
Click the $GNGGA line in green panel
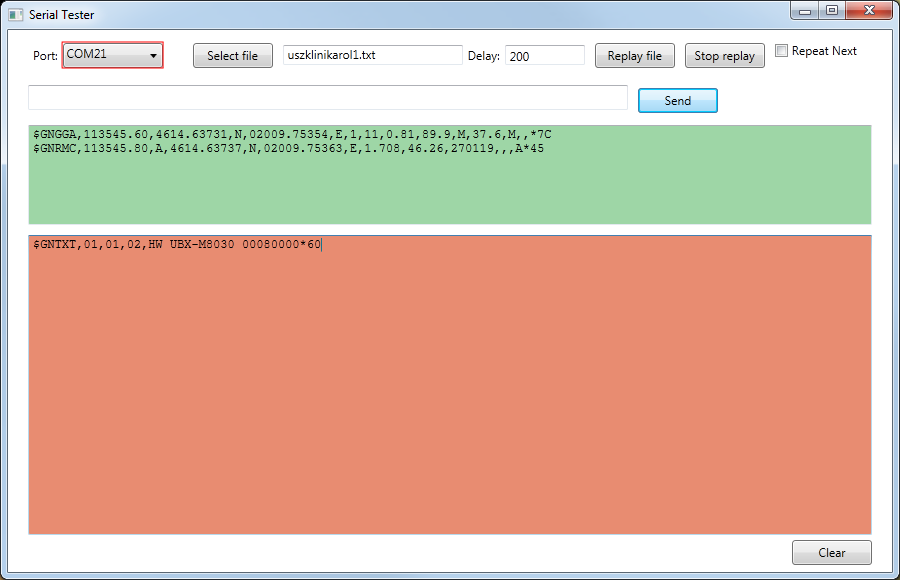click(292, 134)
